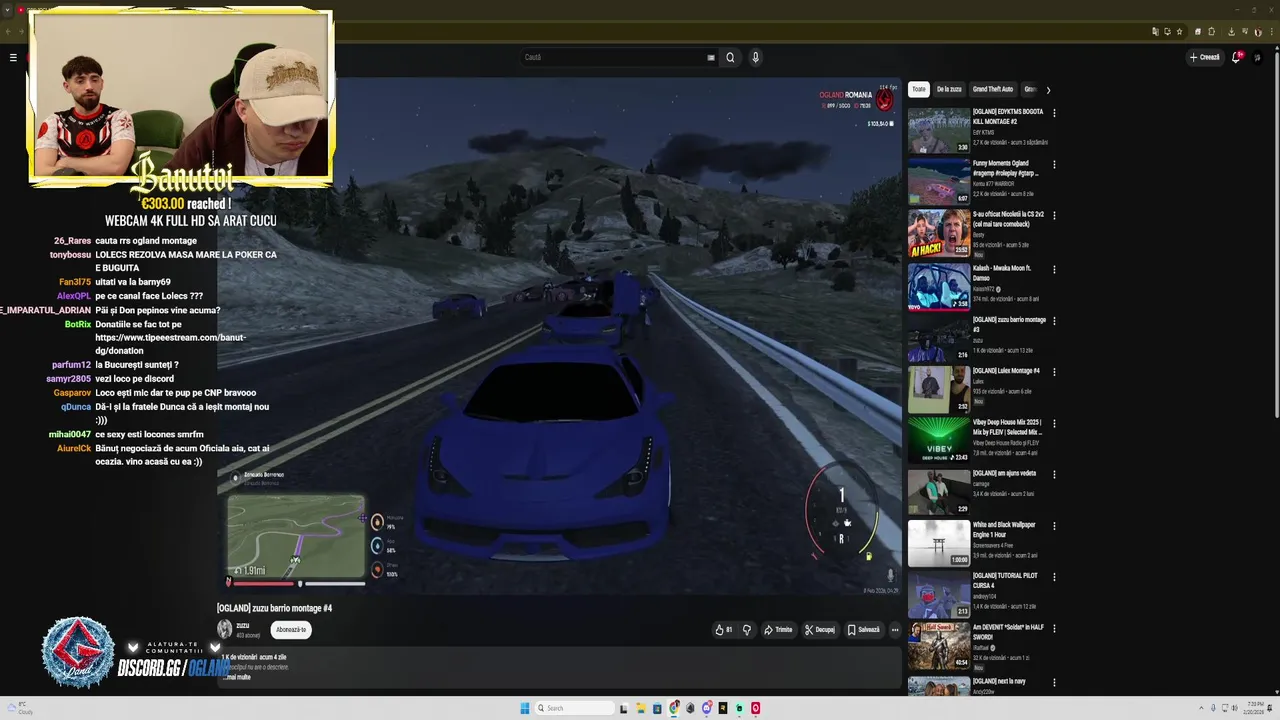Open zuzu channel avatar
Viewport: 1280px width, 720px height.
(225, 629)
